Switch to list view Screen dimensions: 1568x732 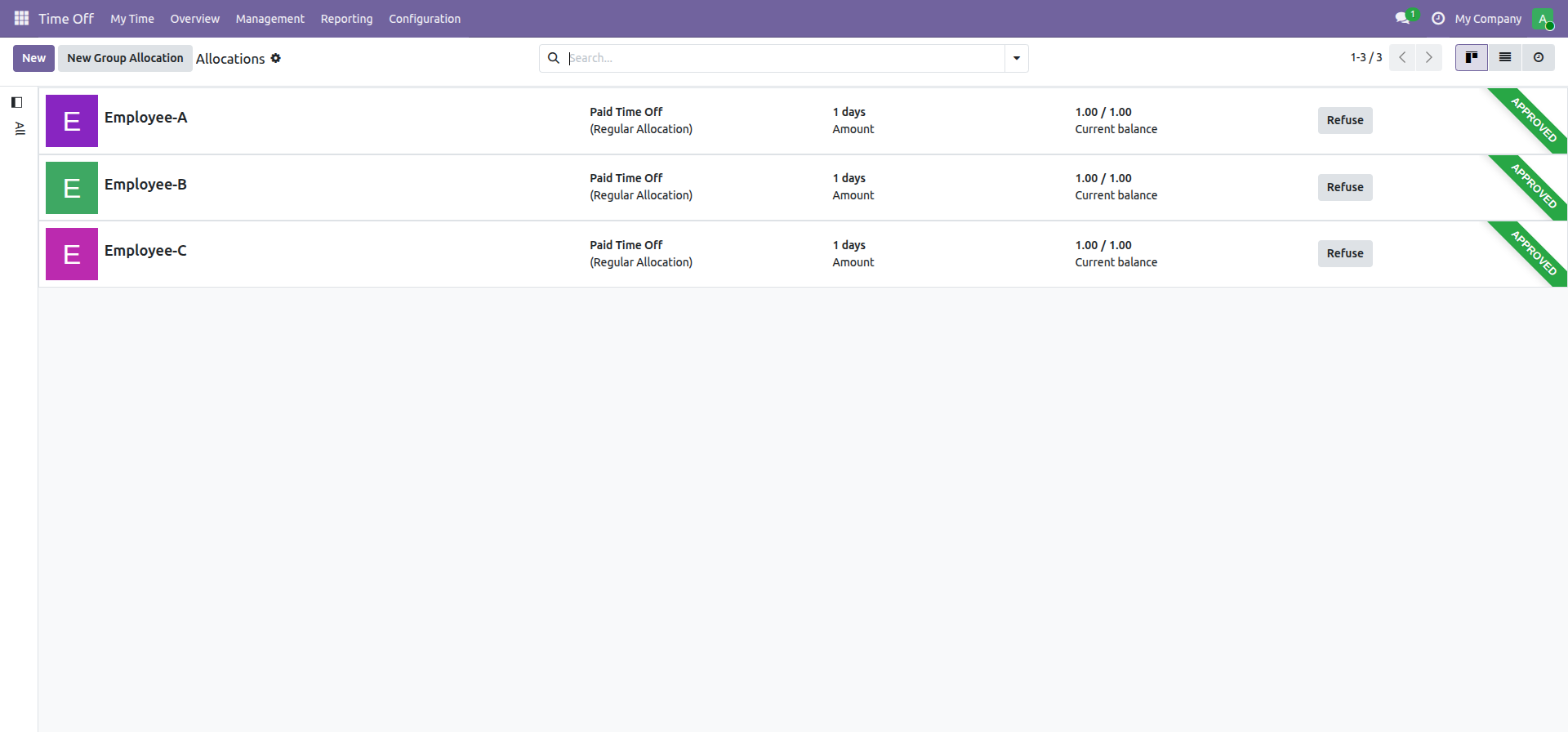pos(1505,57)
